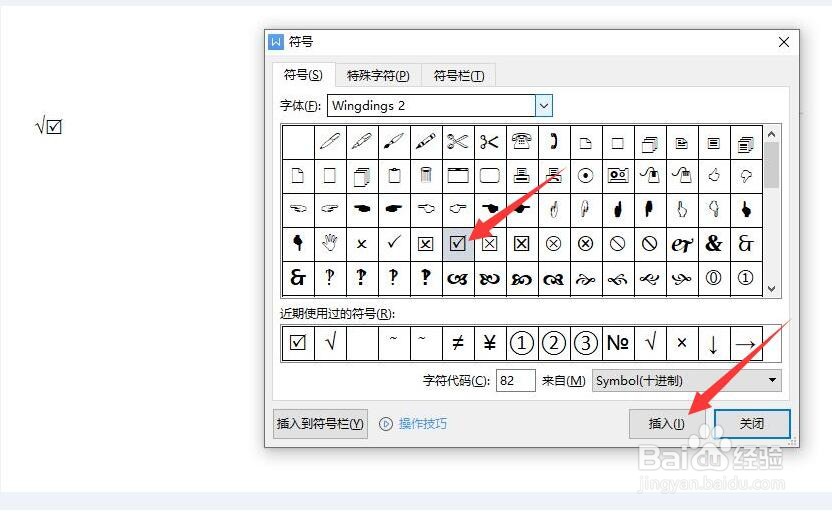Choose the circle-with-dot target symbol
Image resolution: width=832 pixels, height=513 pixels.
[x=585, y=175]
